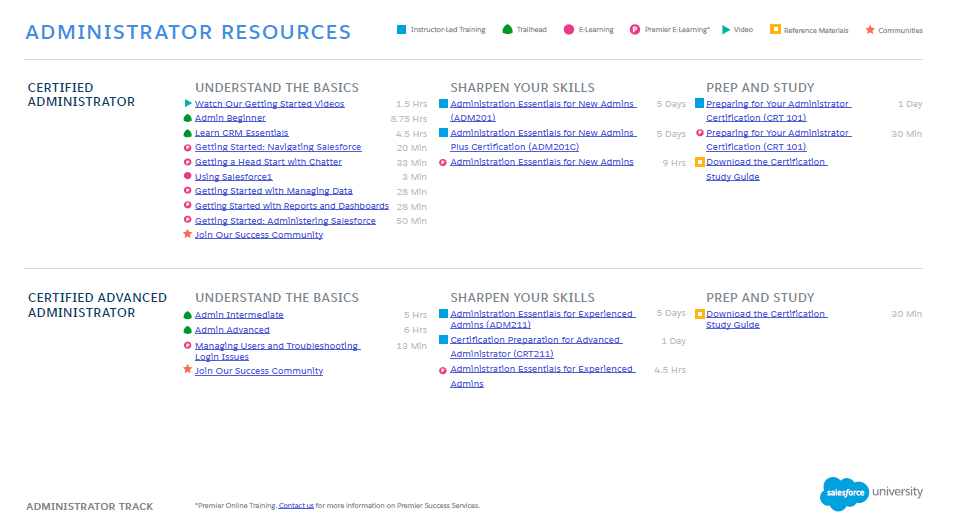Screen dimensions: 960x524
Task: Click E-Learning icon beside Using Salesforce1
Action: pos(188,176)
